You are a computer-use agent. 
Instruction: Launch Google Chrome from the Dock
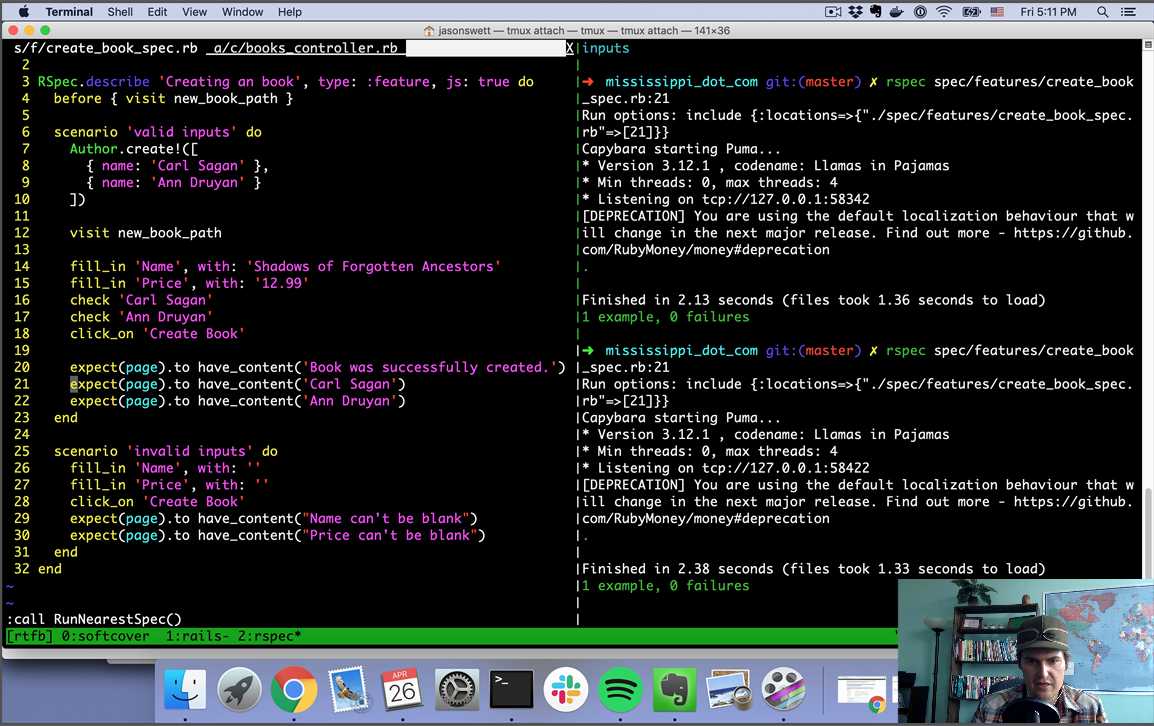point(294,690)
